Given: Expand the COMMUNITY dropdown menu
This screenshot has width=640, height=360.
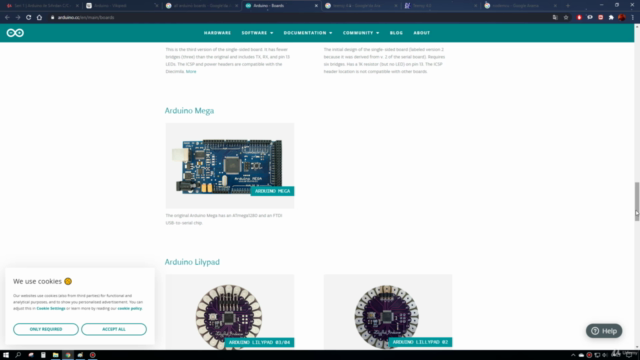Looking at the screenshot, I should (361, 33).
